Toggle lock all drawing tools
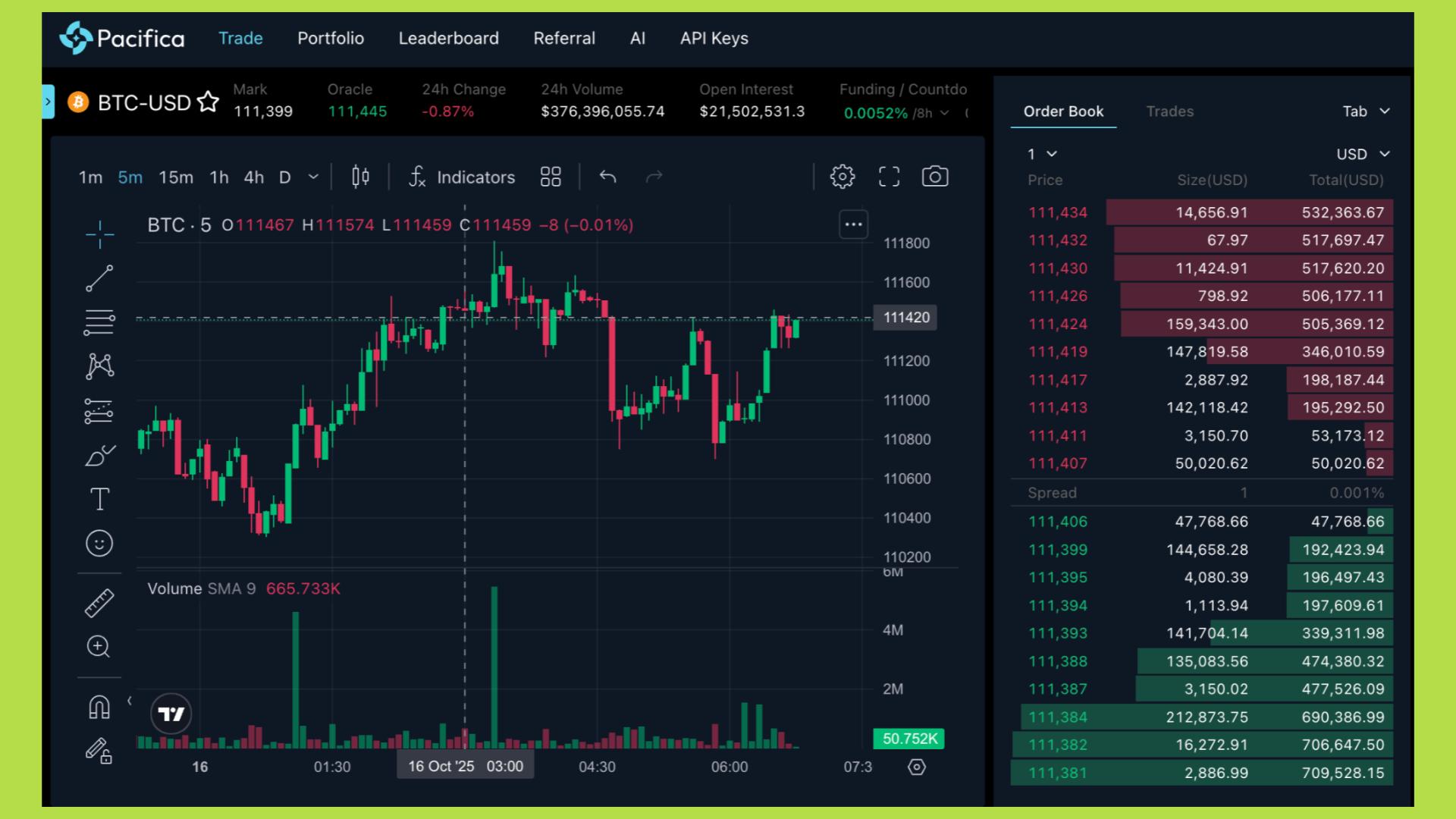This screenshot has width=1456, height=819. [99, 751]
